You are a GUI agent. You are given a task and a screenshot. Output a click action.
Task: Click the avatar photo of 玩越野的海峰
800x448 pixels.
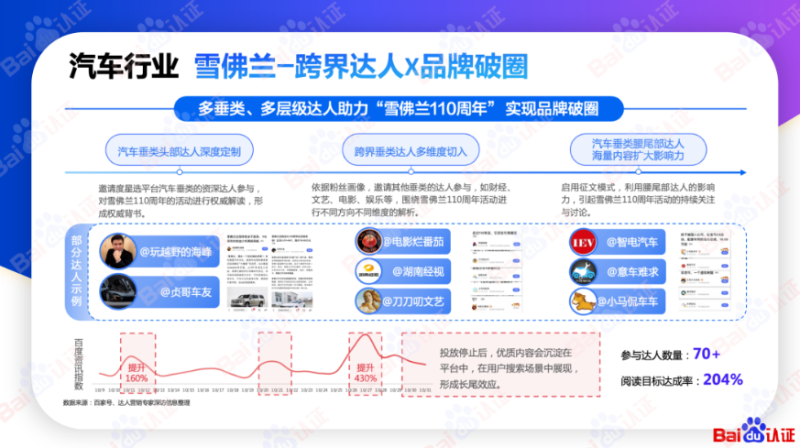pos(118,251)
